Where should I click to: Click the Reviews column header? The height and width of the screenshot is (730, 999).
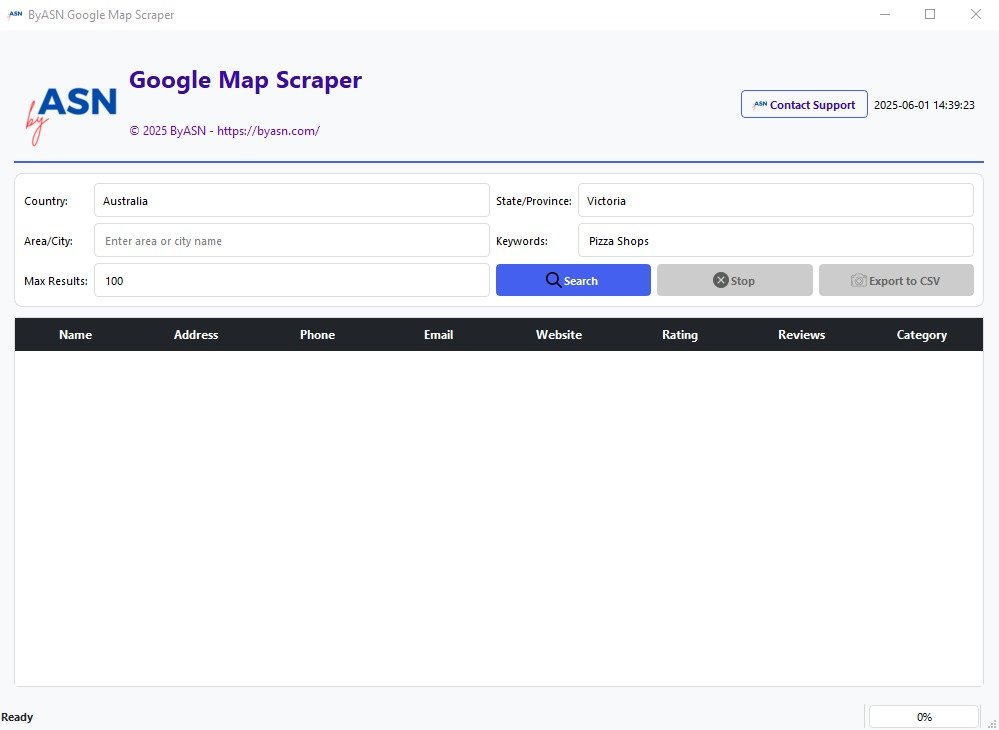pos(801,334)
